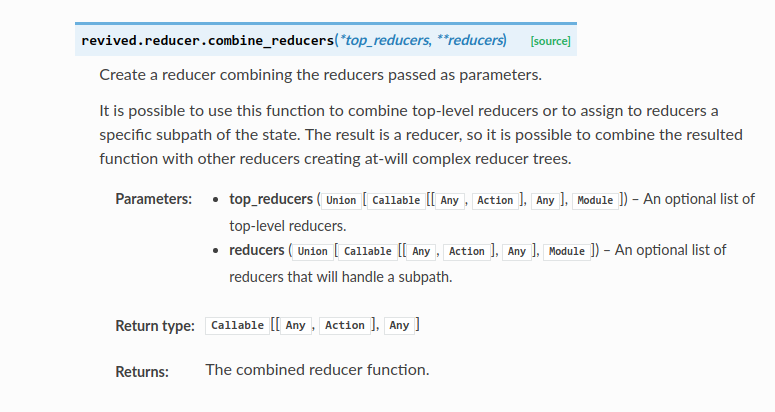Open Action link in the Return type row
The width and height of the screenshot is (775, 412).
tap(345, 325)
